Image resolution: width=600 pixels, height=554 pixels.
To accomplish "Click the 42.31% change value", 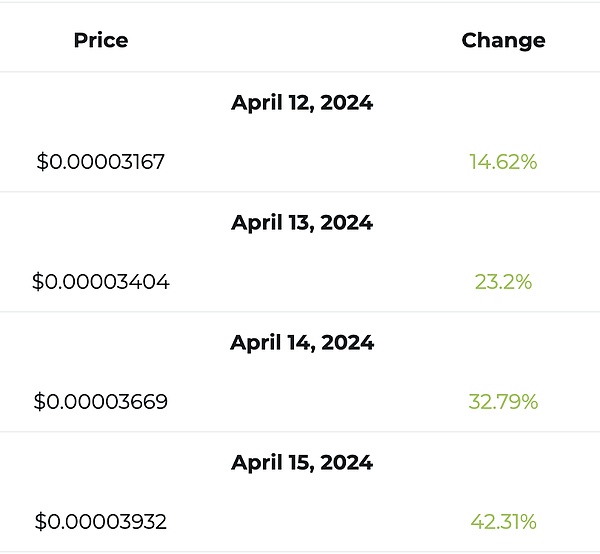I will pos(503,522).
